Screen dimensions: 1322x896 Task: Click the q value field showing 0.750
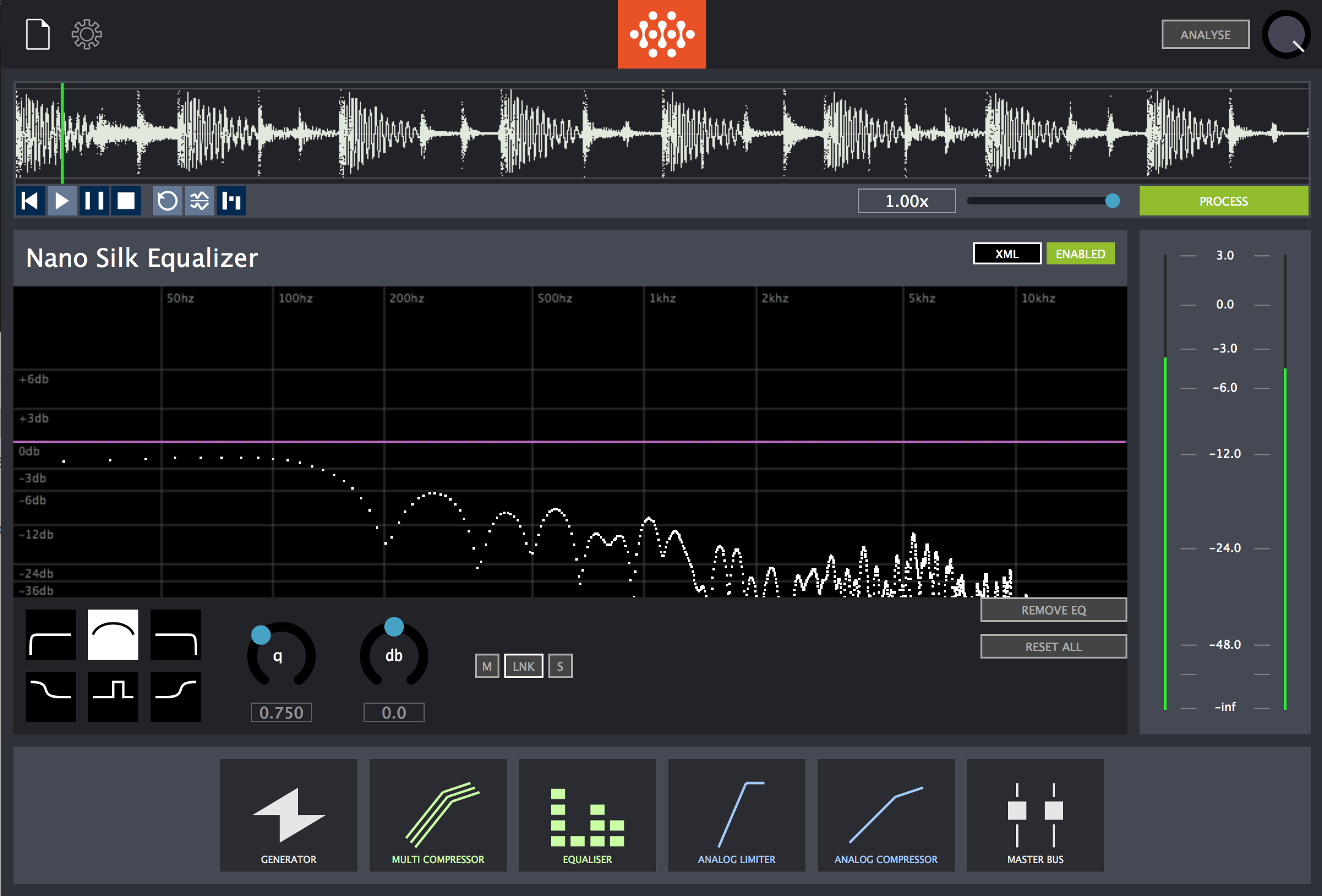282,712
